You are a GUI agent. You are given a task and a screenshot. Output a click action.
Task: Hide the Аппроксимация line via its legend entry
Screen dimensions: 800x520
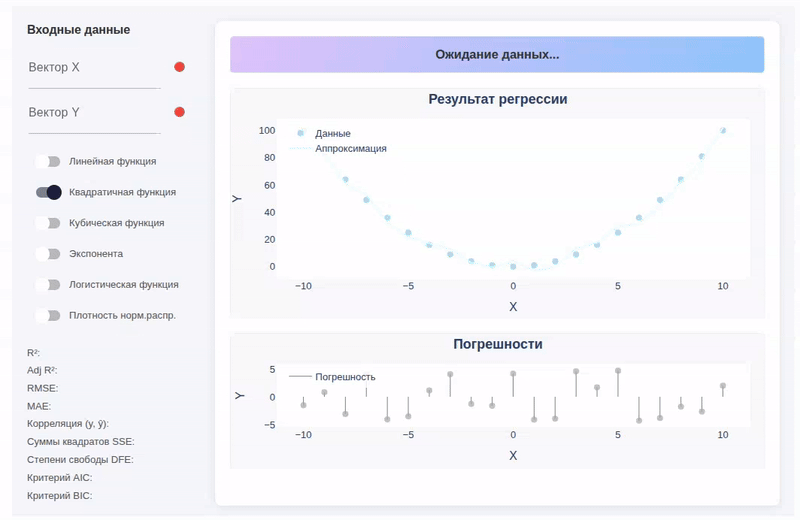(350, 148)
